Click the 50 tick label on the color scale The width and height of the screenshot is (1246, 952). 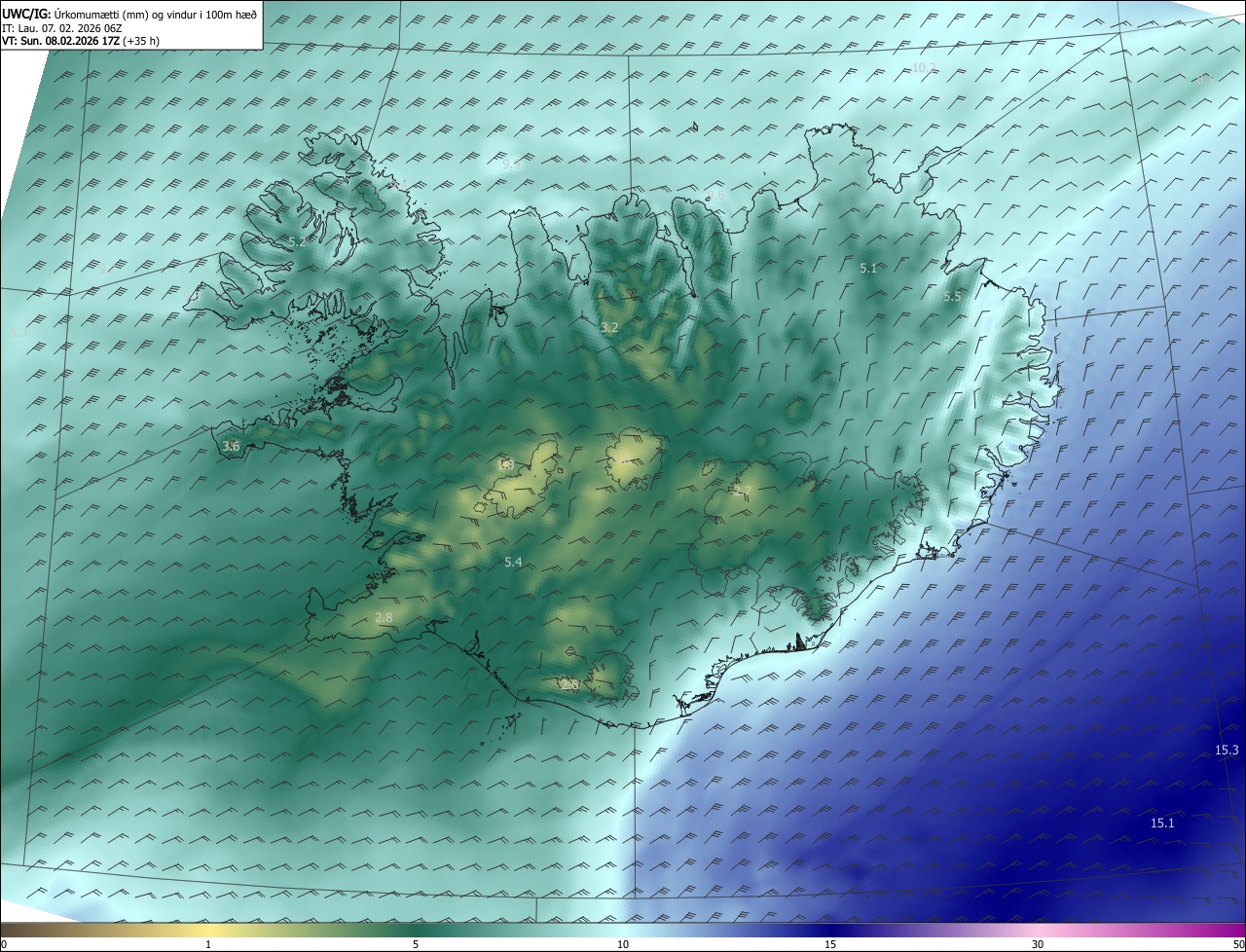pyautogui.click(x=1238, y=944)
